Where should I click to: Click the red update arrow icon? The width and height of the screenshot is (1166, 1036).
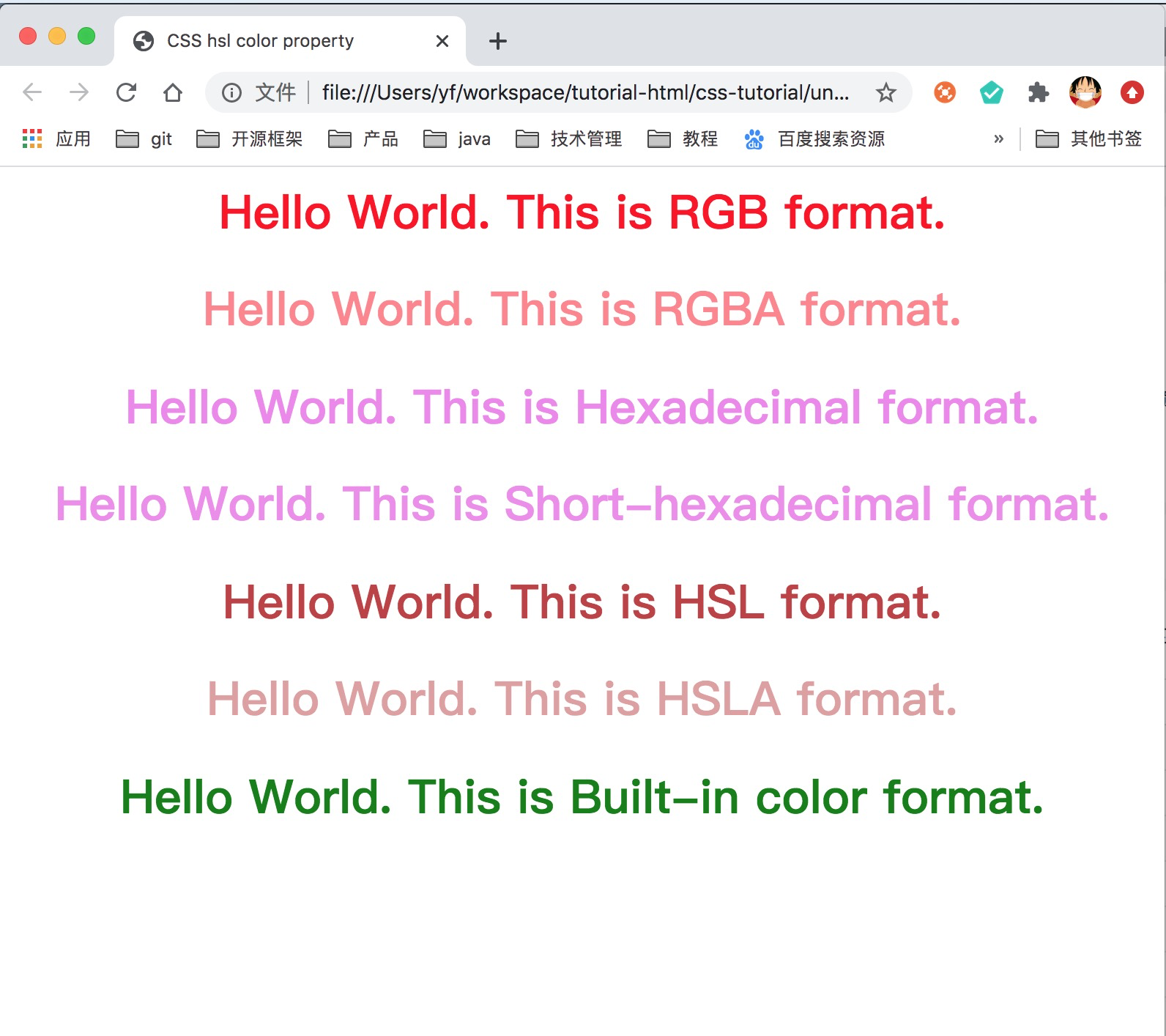1132,92
